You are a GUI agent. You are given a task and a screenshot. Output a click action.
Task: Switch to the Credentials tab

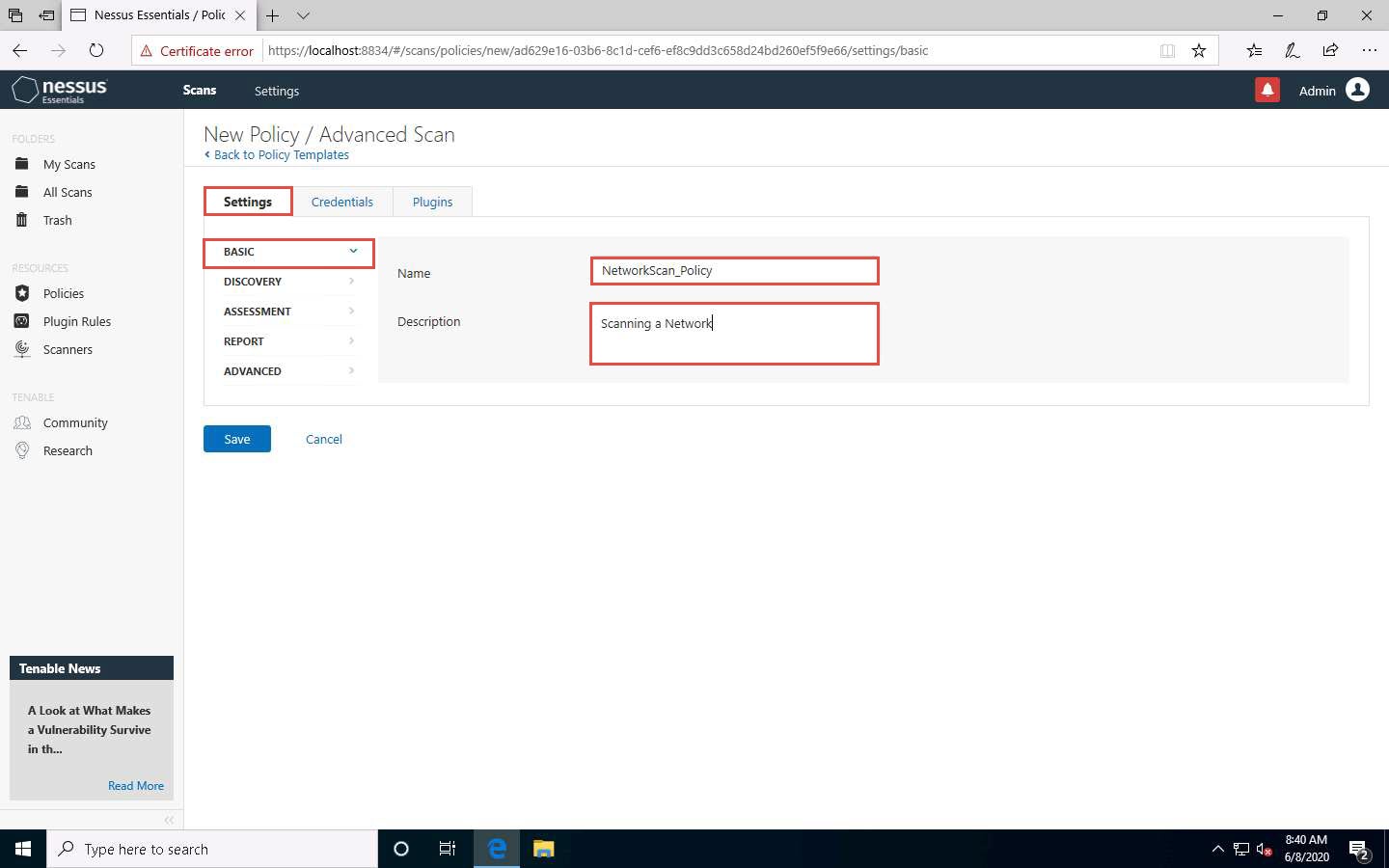click(x=342, y=202)
